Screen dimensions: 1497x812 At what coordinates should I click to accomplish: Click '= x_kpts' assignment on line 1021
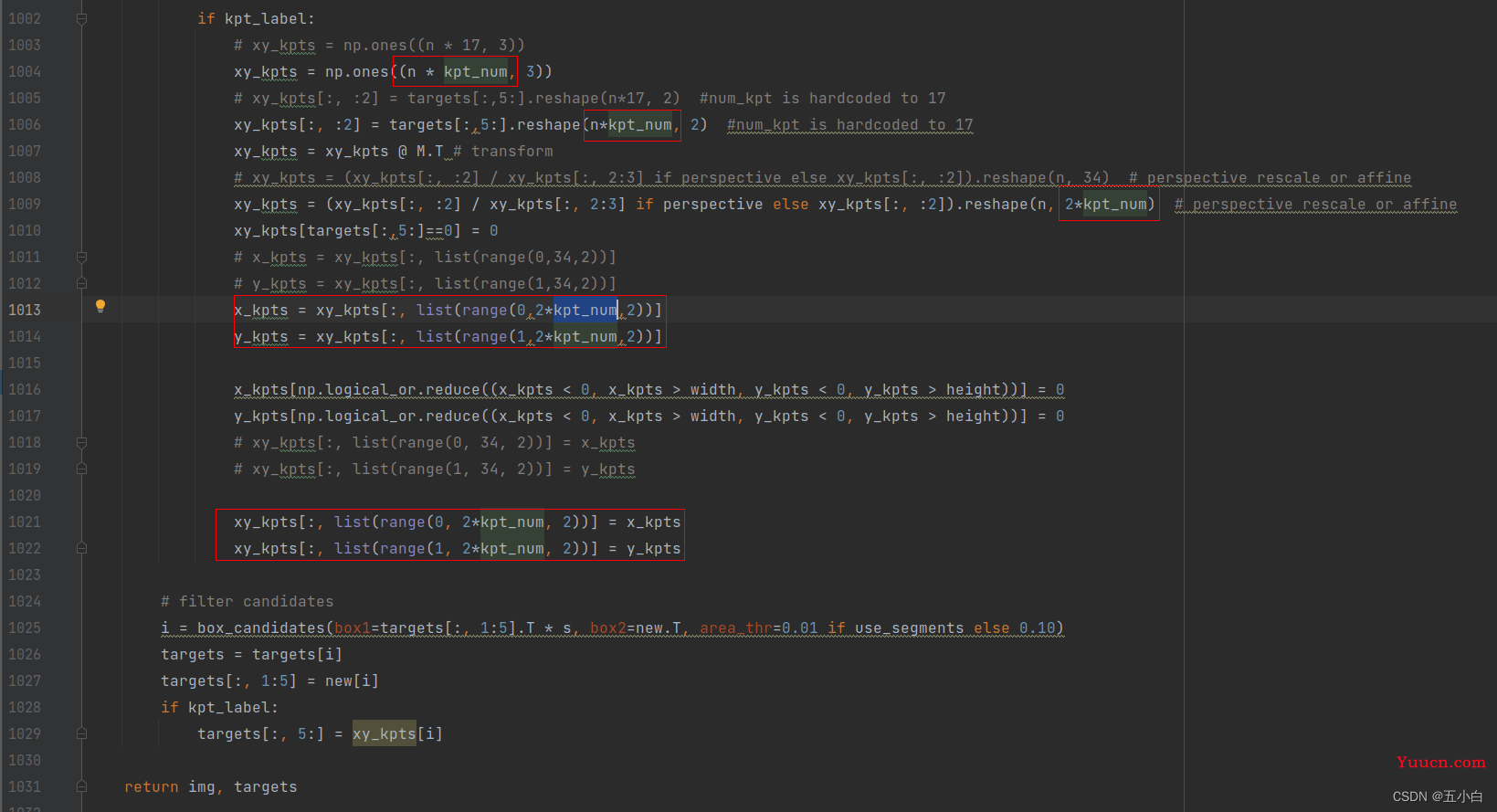click(x=644, y=522)
